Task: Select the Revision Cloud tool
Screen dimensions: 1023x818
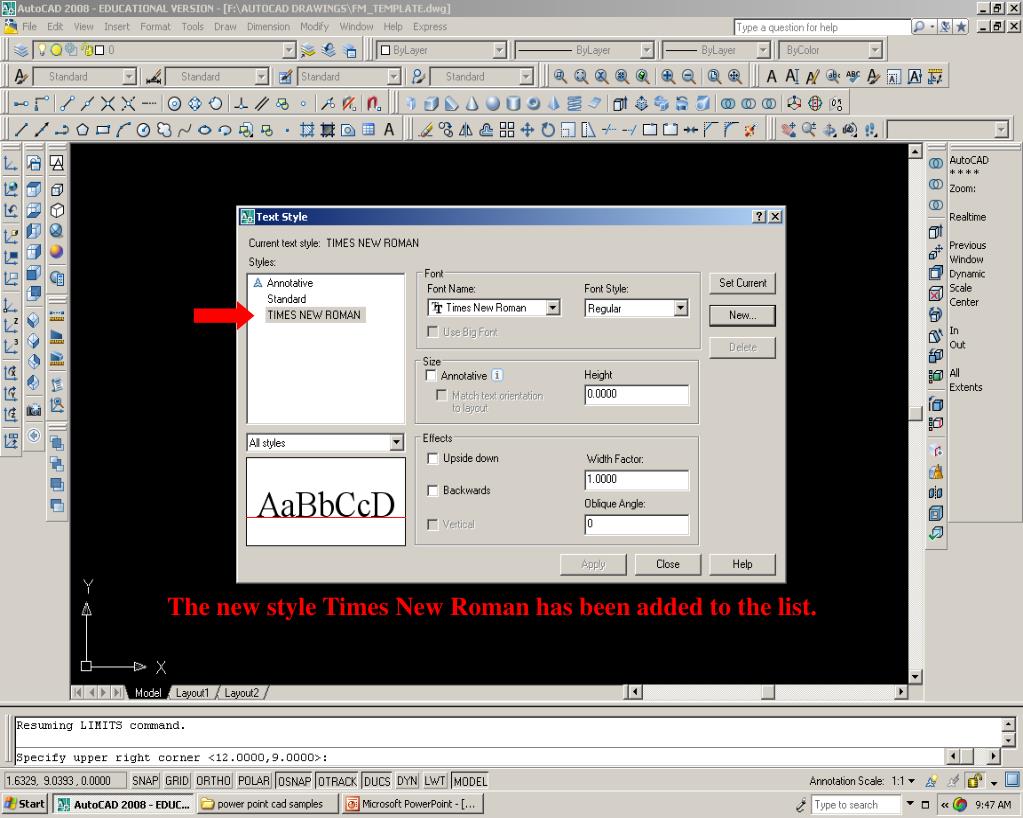Action: point(163,130)
